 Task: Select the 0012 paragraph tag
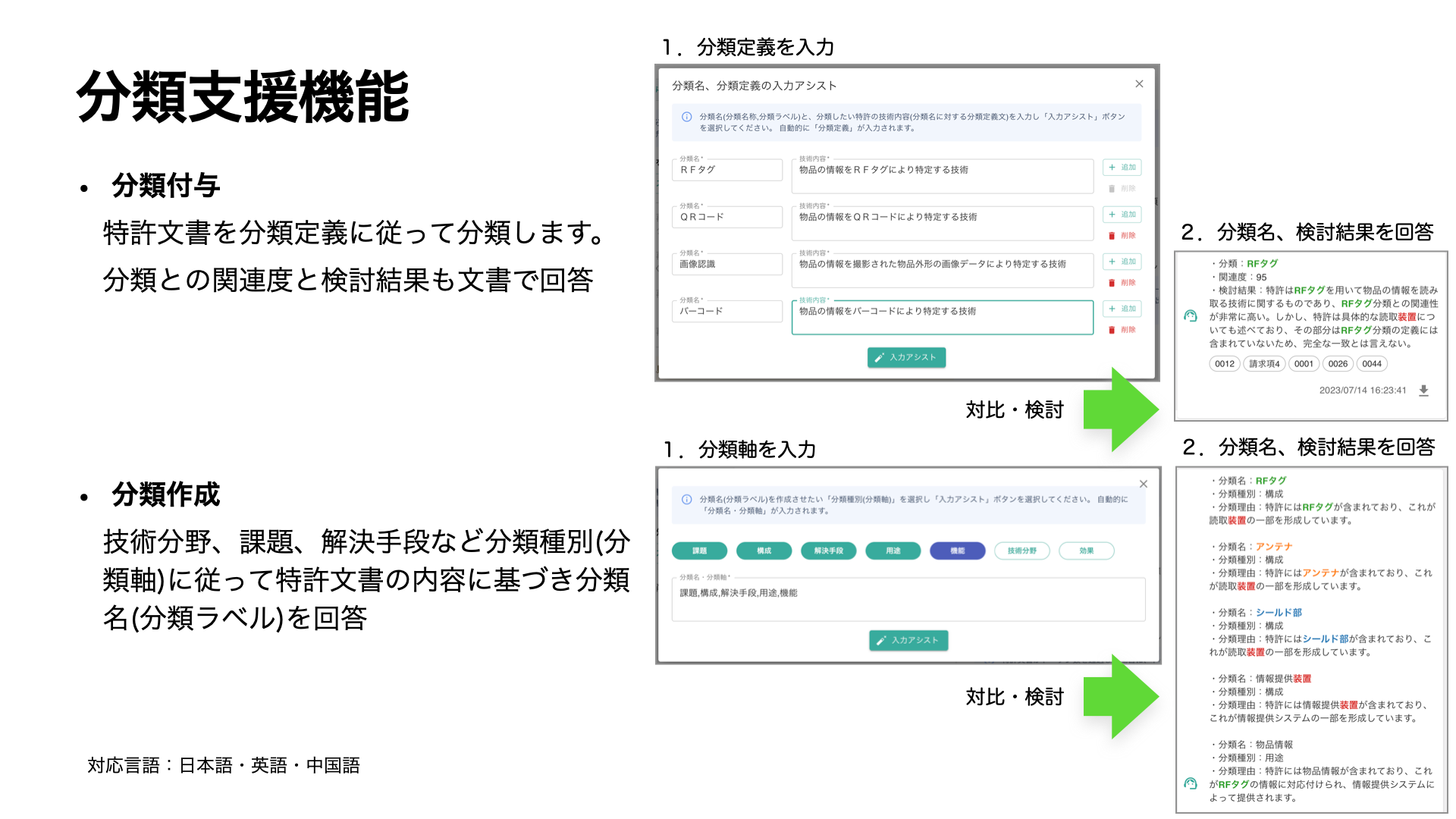point(1225,364)
